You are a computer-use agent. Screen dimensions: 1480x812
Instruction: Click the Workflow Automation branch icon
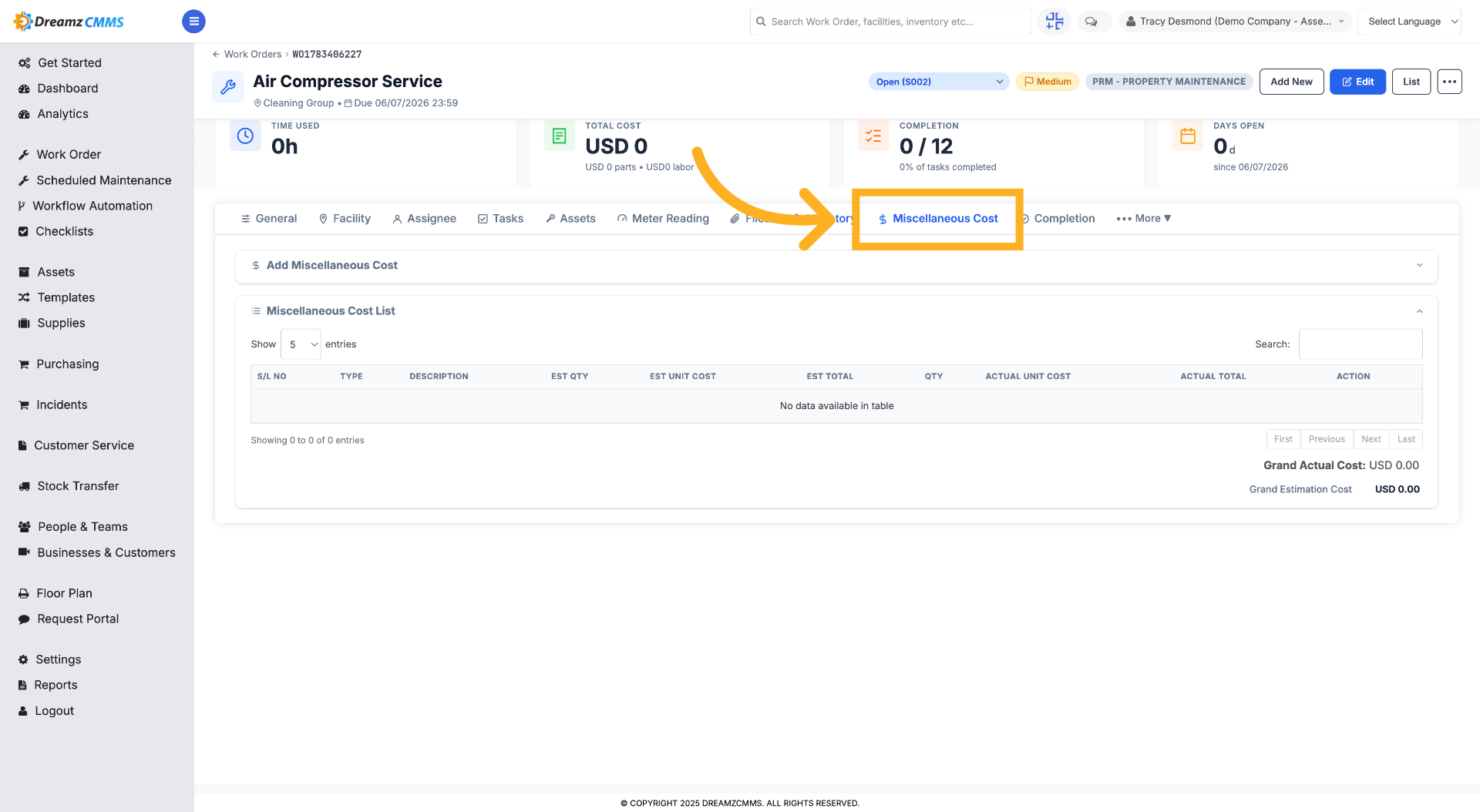[22, 206]
